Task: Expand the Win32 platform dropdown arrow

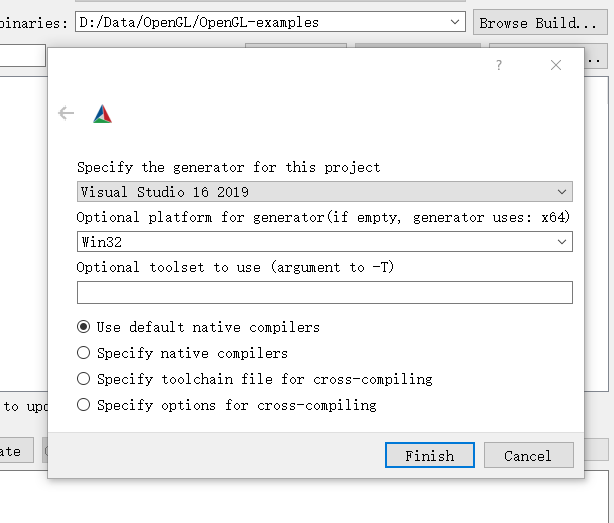Action: click(563, 241)
